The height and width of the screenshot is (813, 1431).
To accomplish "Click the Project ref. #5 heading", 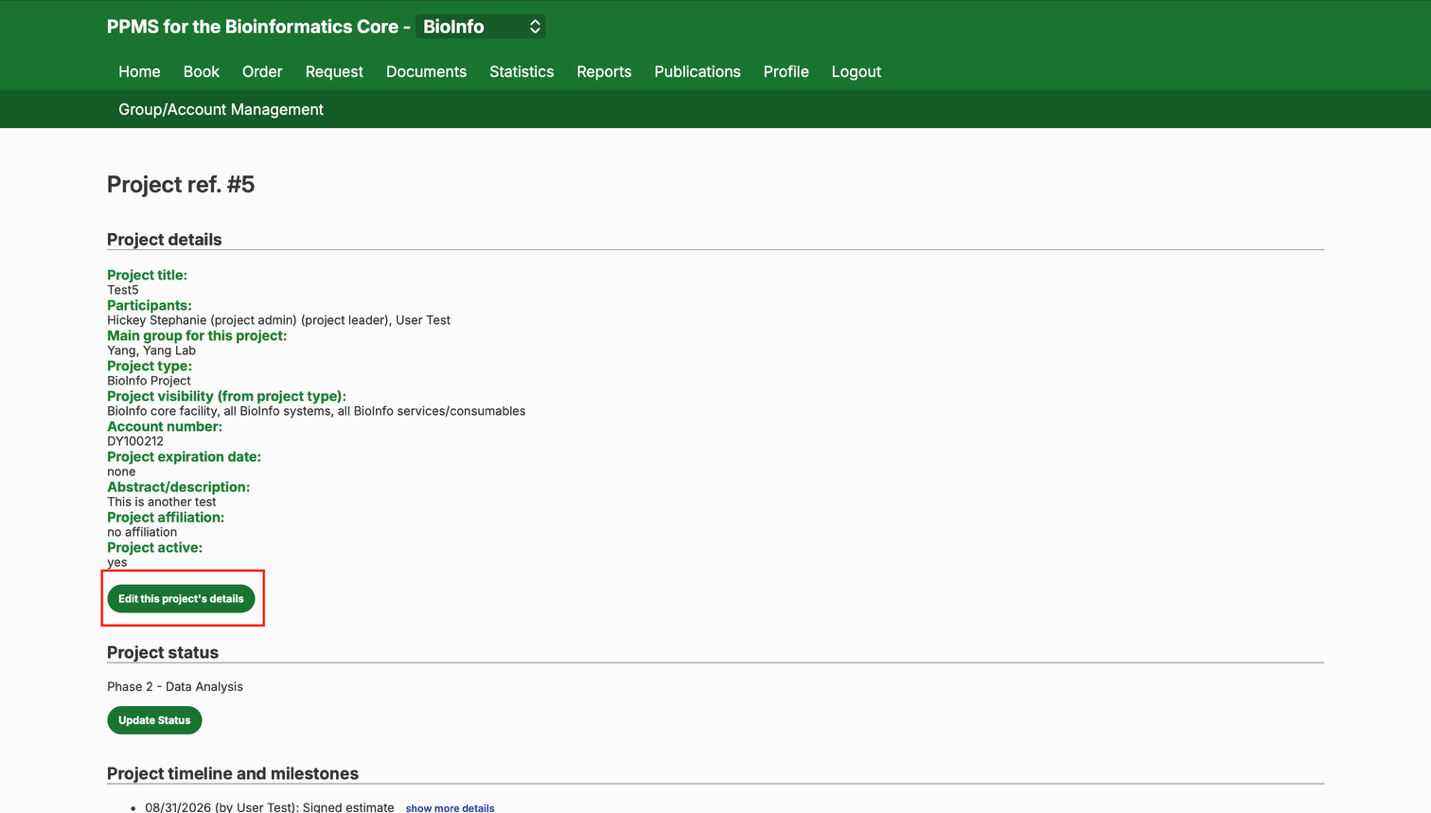I will click(x=181, y=184).
